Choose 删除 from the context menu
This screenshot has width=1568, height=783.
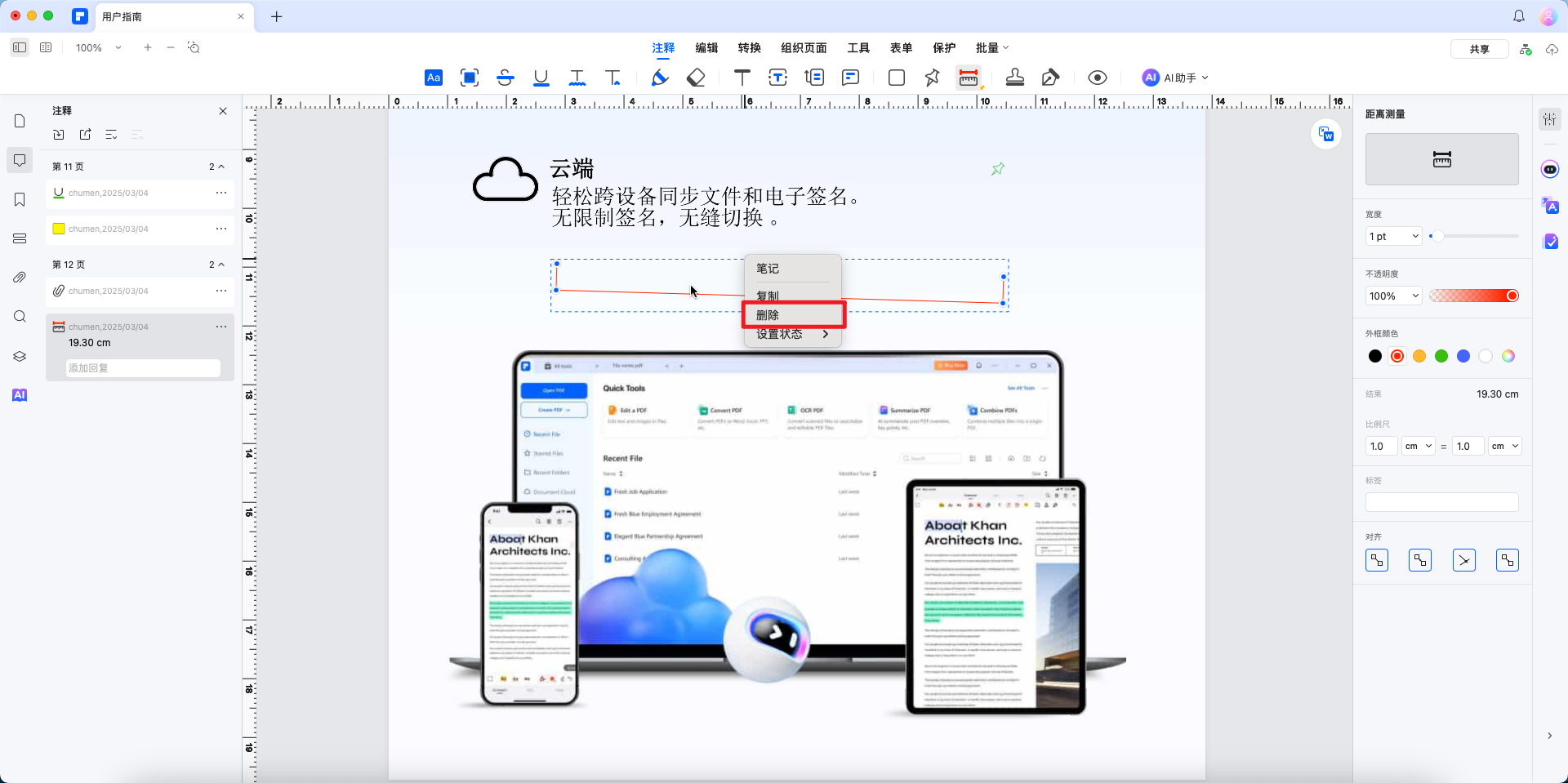(x=768, y=314)
